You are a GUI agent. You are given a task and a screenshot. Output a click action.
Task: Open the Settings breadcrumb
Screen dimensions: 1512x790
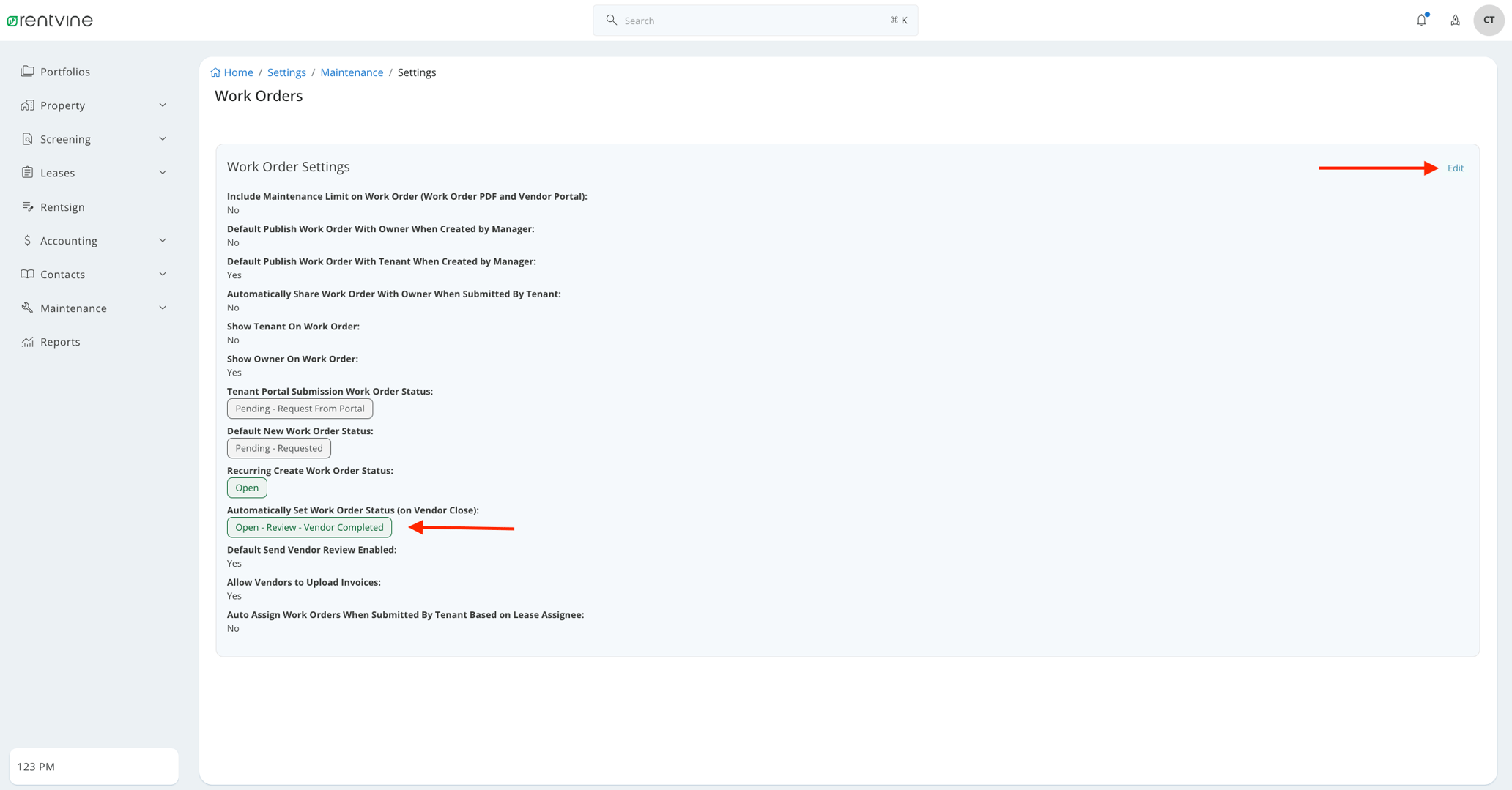286,72
